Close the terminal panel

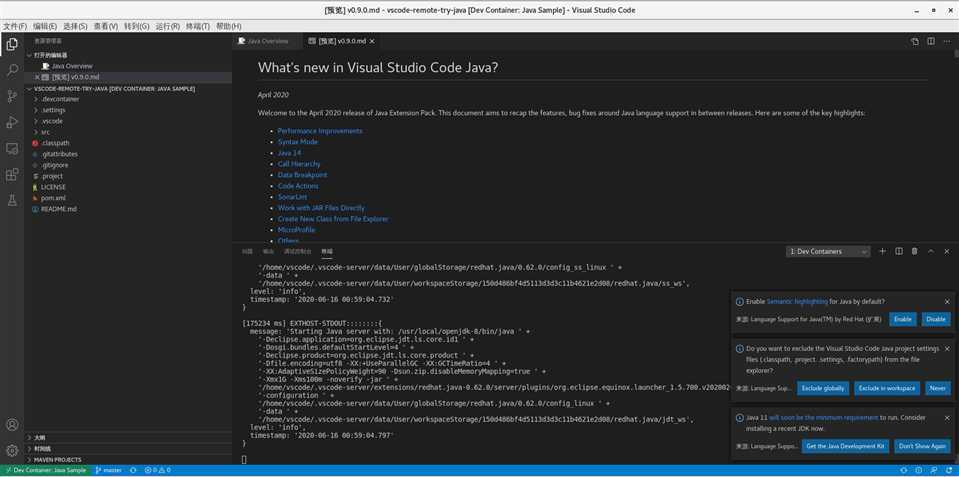[947, 251]
